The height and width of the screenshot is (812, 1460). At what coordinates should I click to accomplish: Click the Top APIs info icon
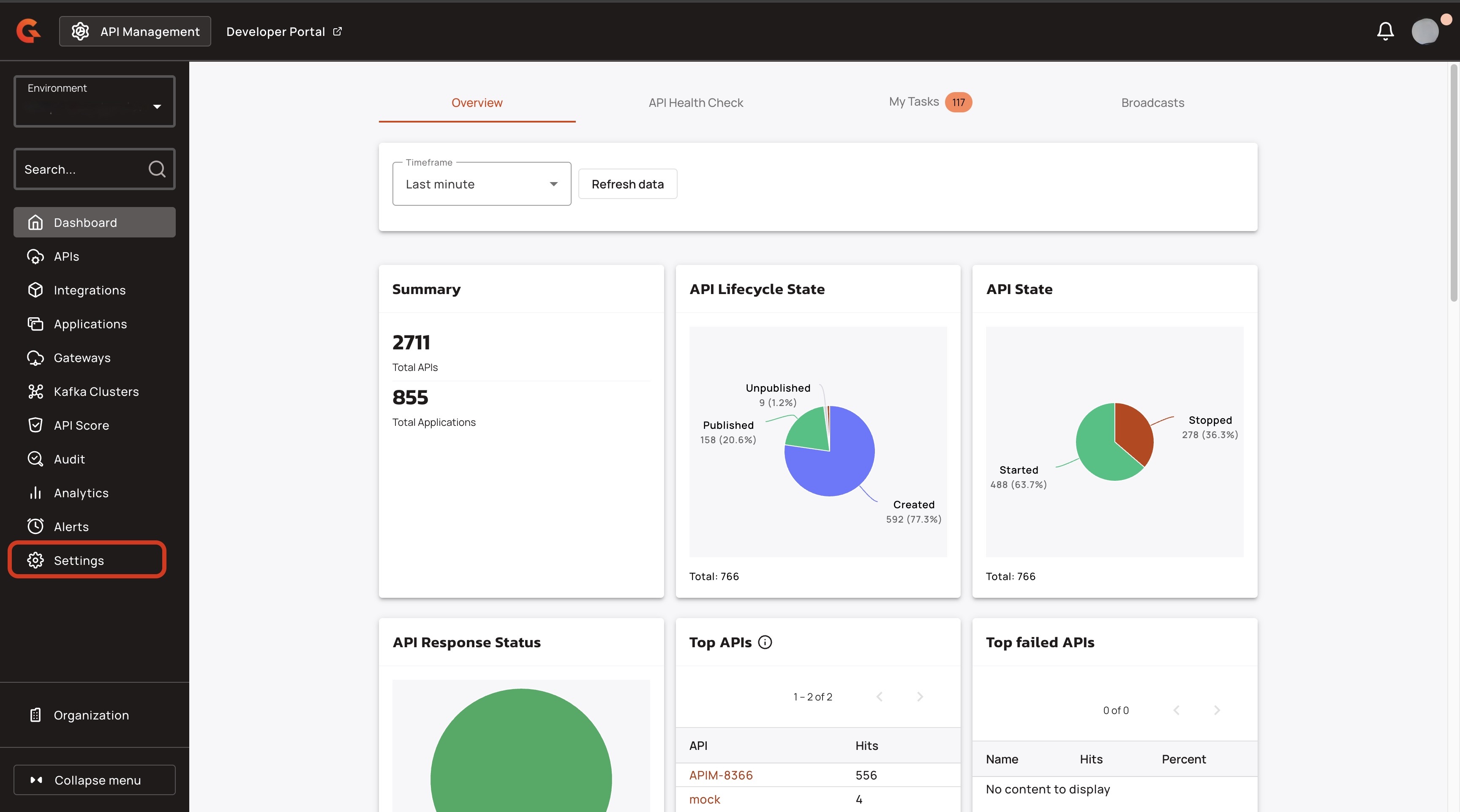(x=765, y=642)
